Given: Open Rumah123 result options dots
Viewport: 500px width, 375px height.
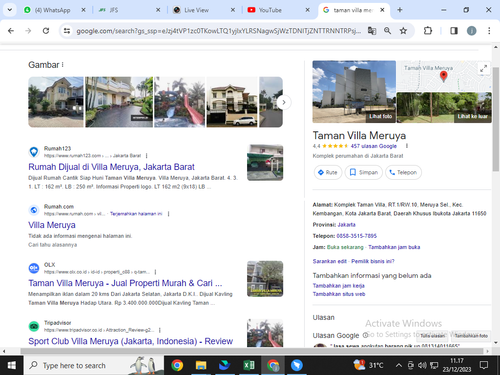Looking at the screenshot, I should [x=146, y=156].
